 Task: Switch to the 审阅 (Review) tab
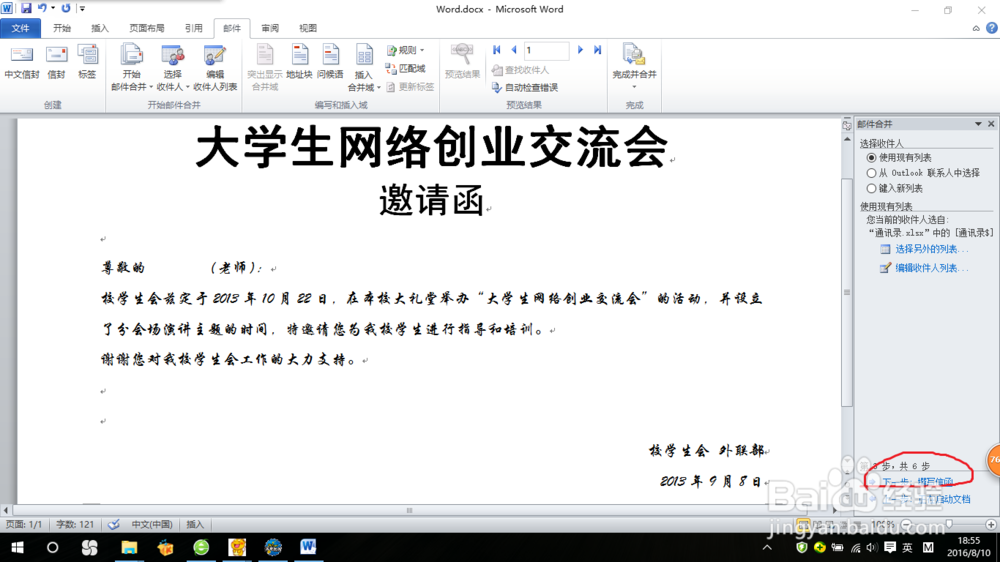click(x=270, y=28)
